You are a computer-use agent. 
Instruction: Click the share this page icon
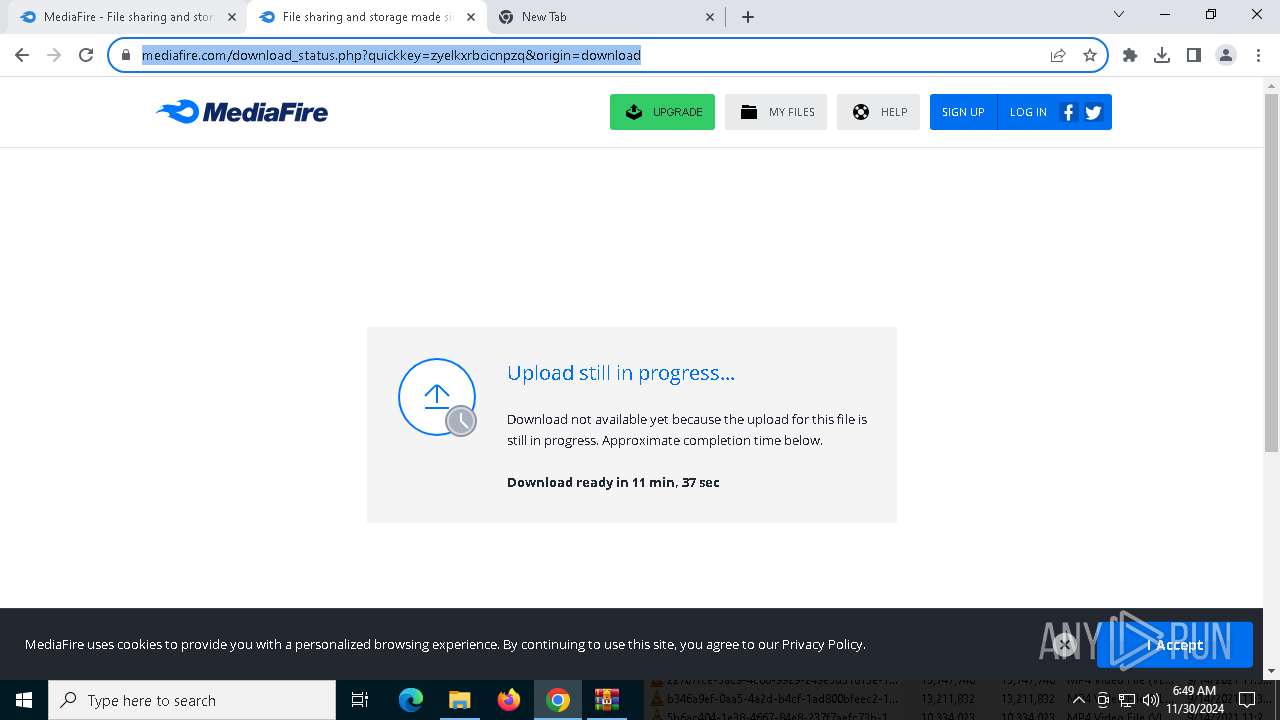(1058, 55)
